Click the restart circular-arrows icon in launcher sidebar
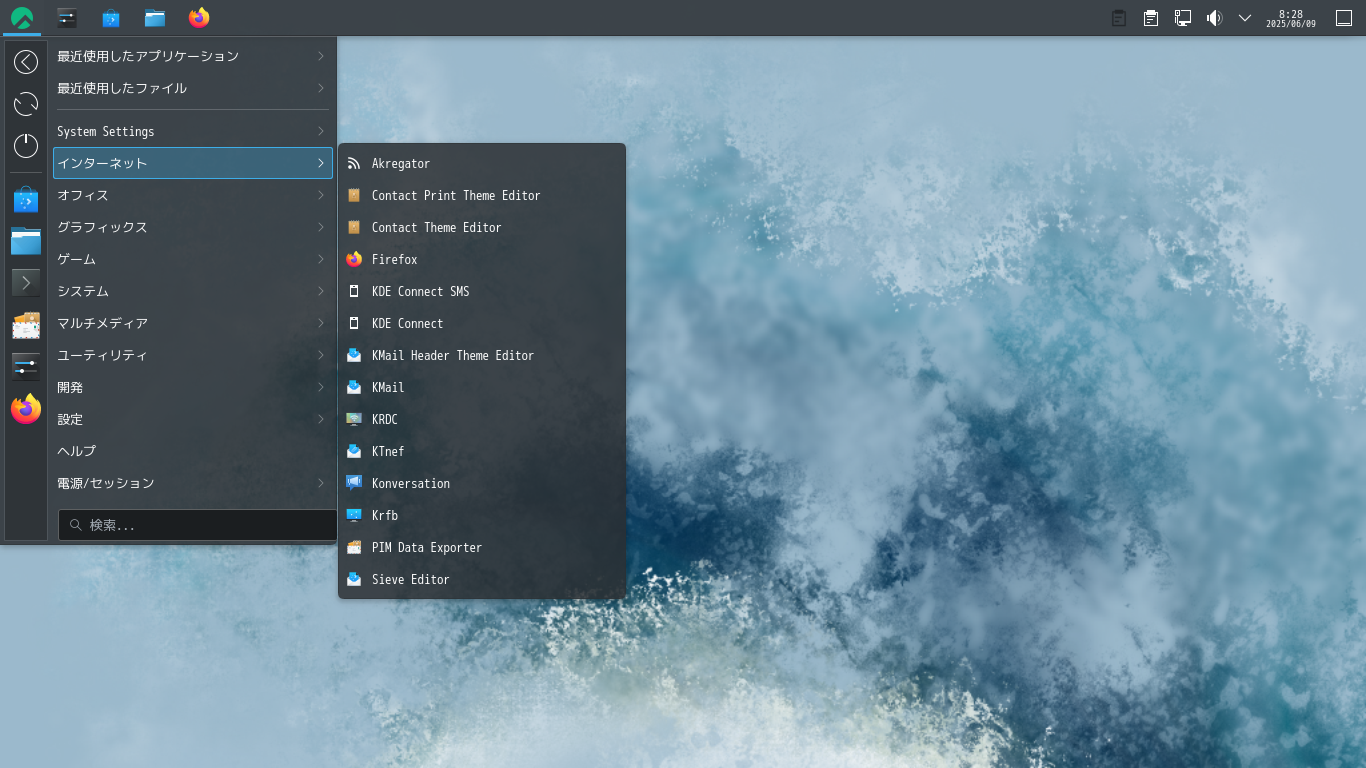1366x768 pixels. tap(26, 104)
